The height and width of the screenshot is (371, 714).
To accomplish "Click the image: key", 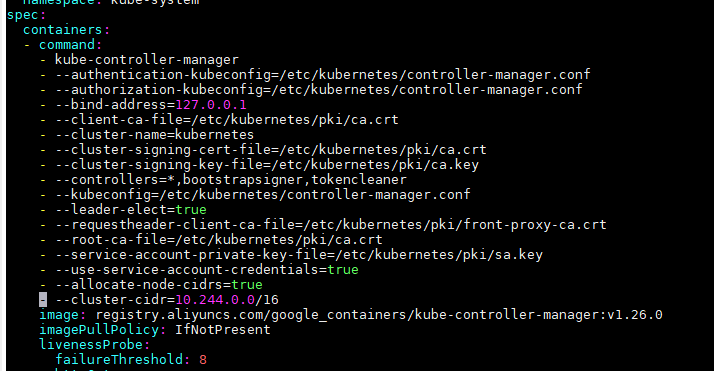I will [x=62, y=315].
